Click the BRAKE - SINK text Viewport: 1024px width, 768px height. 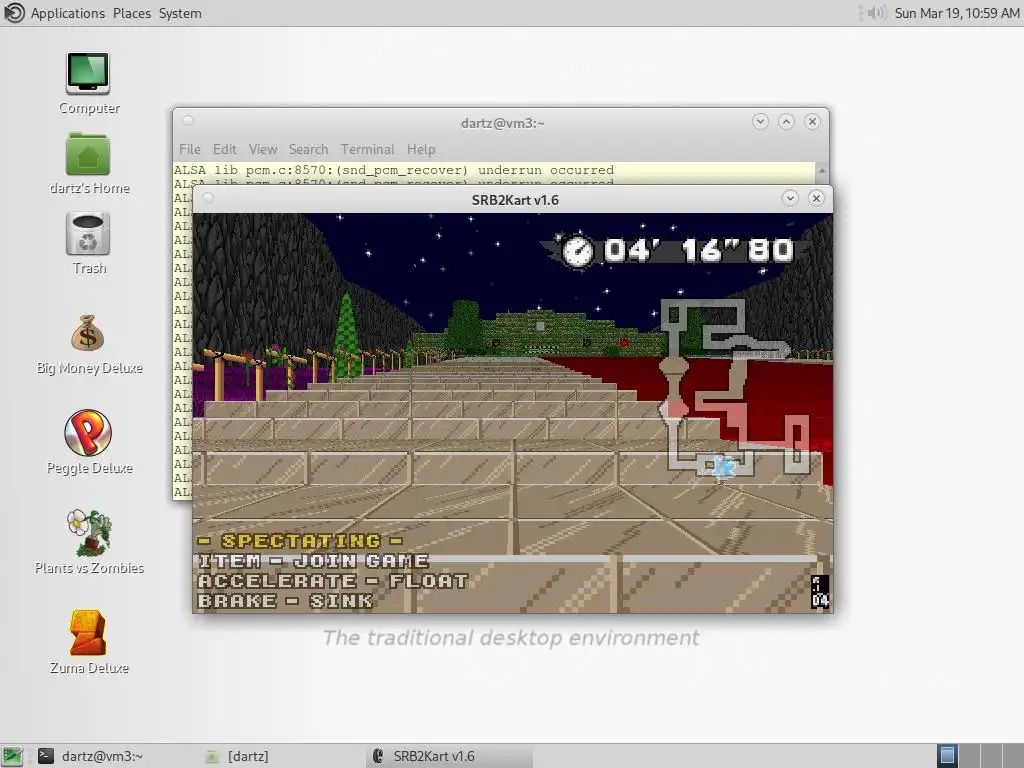[x=285, y=601]
